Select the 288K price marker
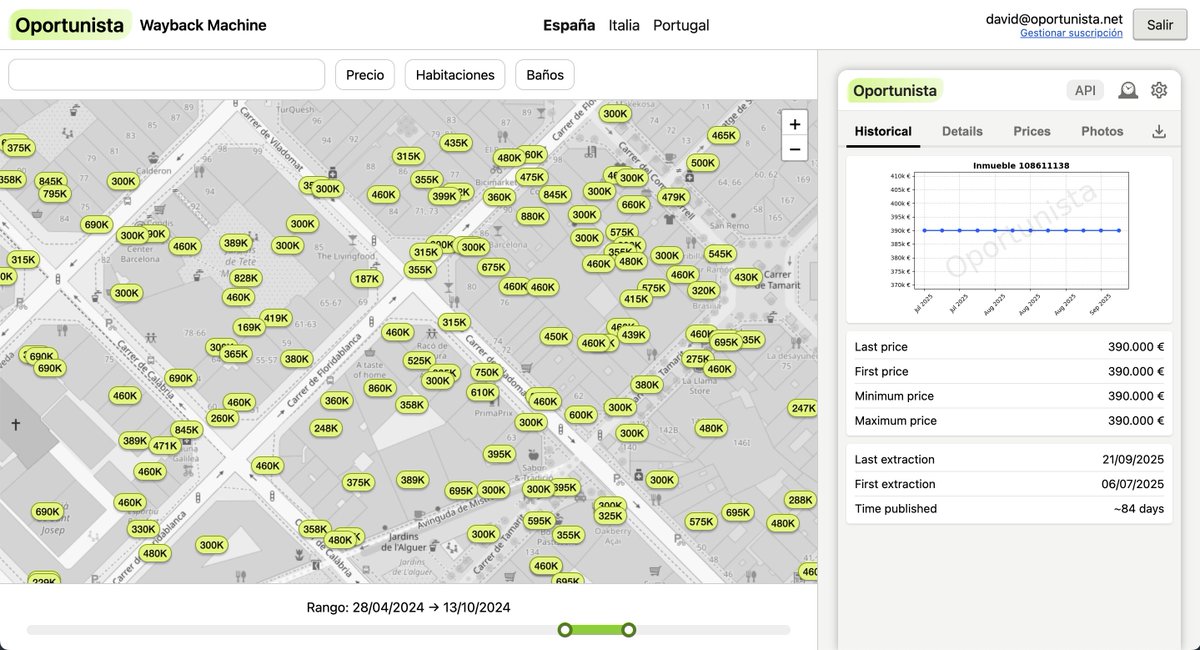 (800, 500)
